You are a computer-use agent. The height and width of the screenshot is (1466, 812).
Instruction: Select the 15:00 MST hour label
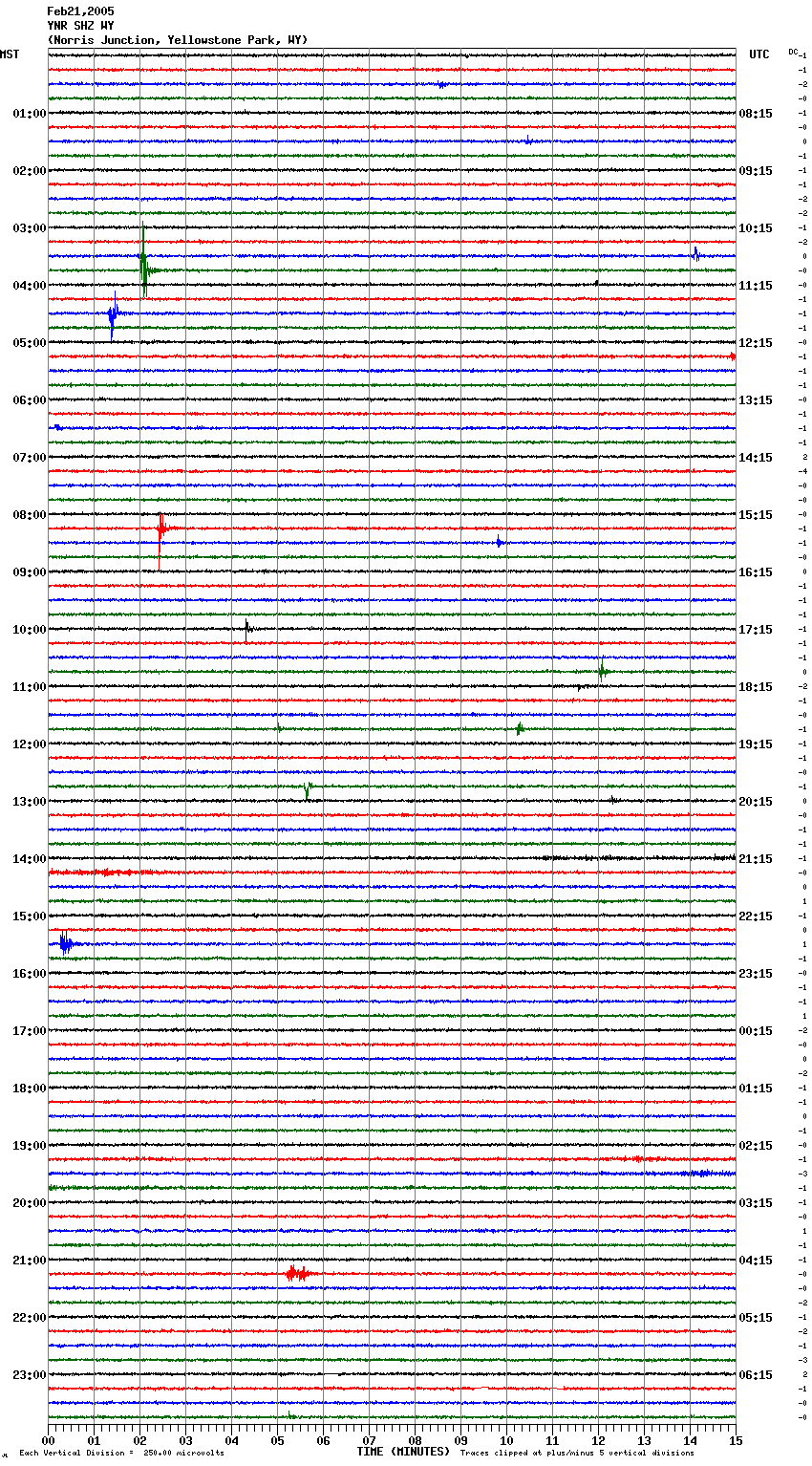pyautogui.click(x=30, y=916)
